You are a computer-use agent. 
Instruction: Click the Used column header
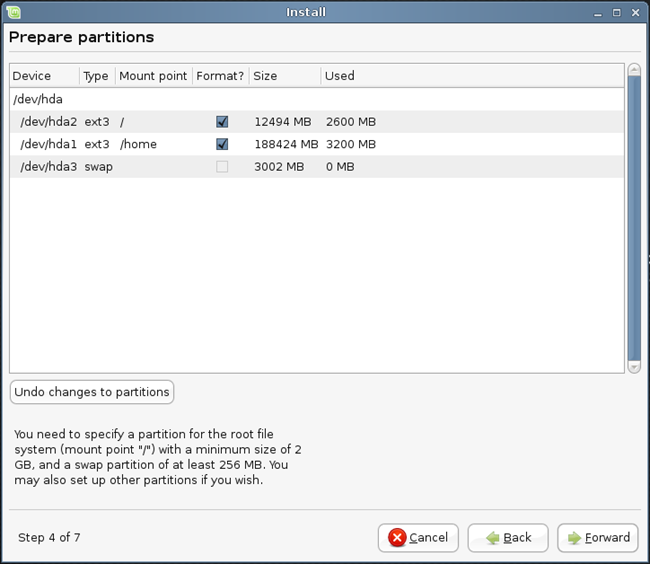pyautogui.click(x=340, y=76)
